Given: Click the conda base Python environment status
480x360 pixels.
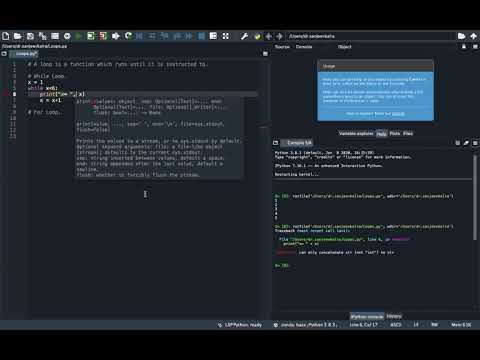Looking at the screenshot, I should click(306, 325).
